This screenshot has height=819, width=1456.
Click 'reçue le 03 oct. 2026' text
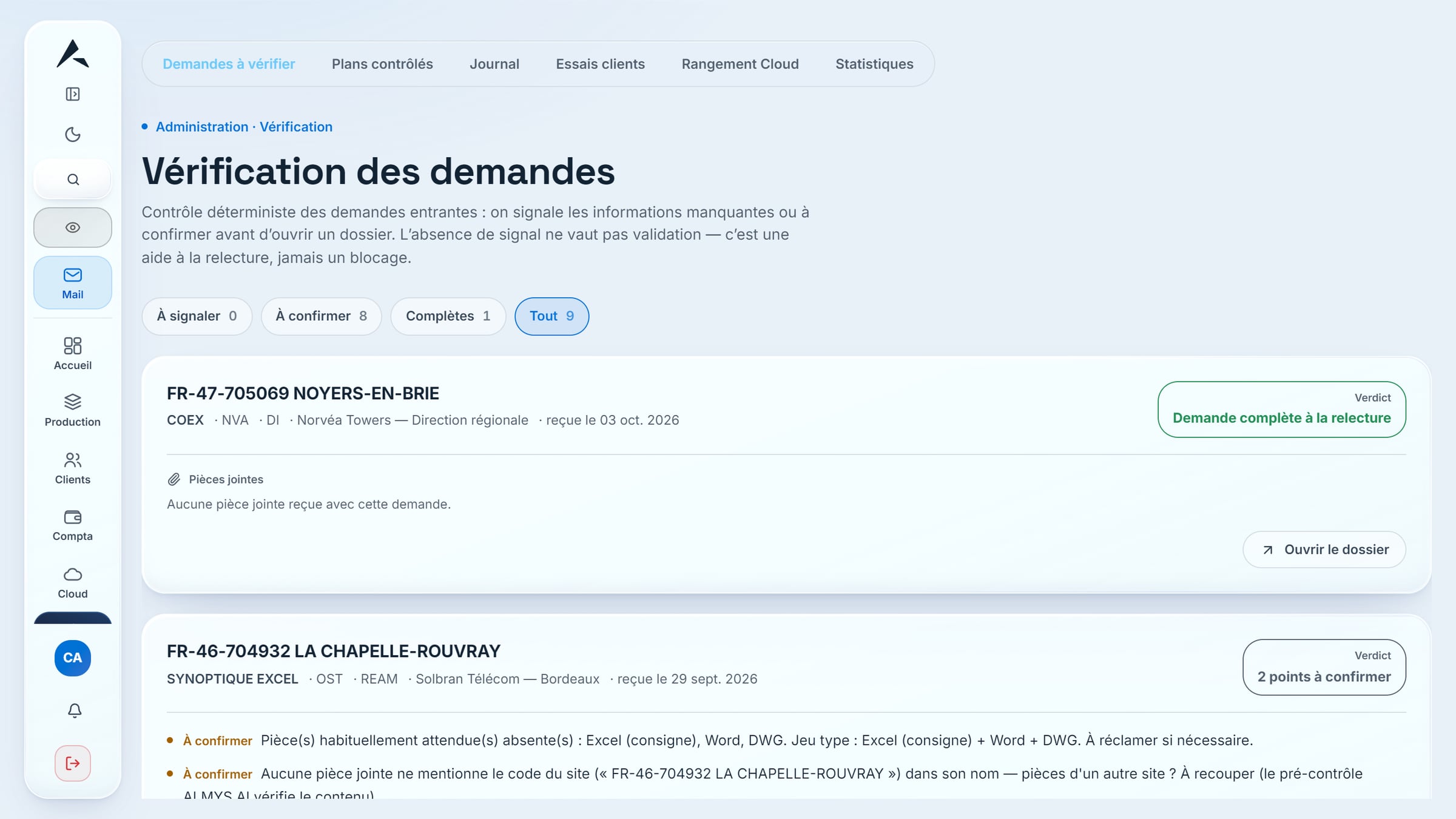[612, 420]
